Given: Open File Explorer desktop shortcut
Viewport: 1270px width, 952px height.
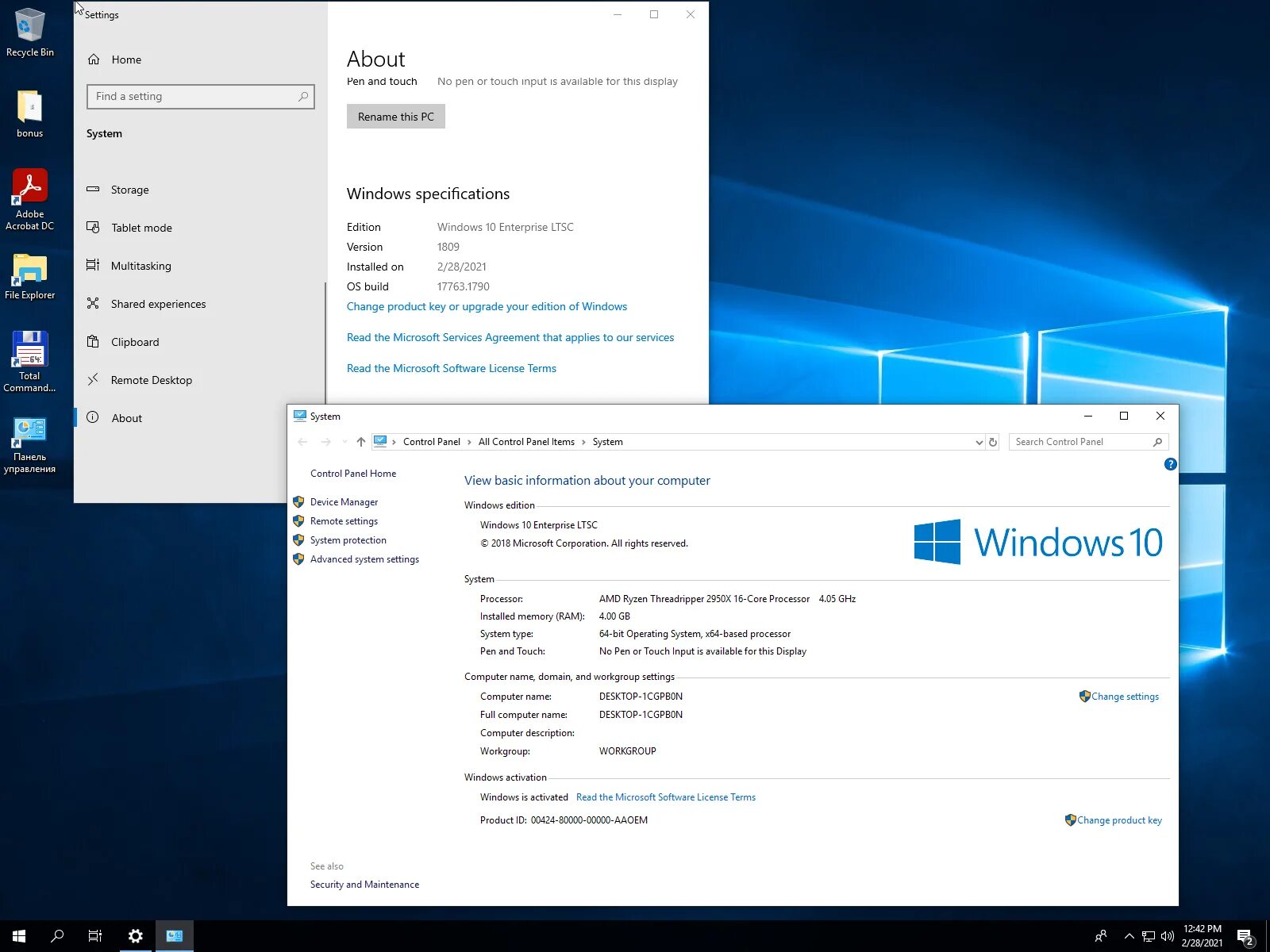Looking at the screenshot, I should coord(30,276).
